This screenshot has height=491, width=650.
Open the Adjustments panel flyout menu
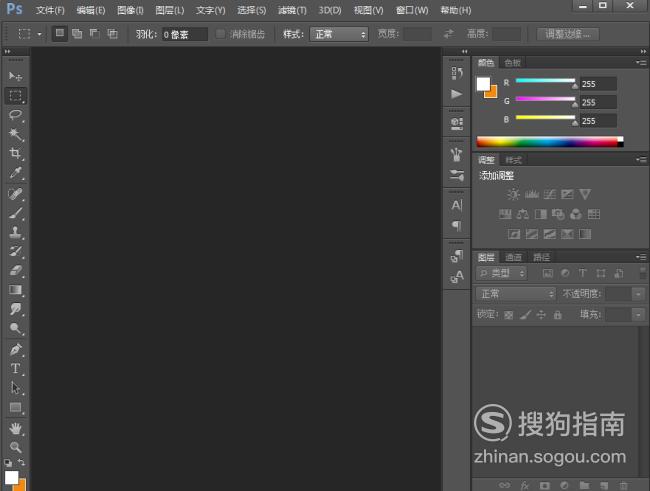coord(641,160)
